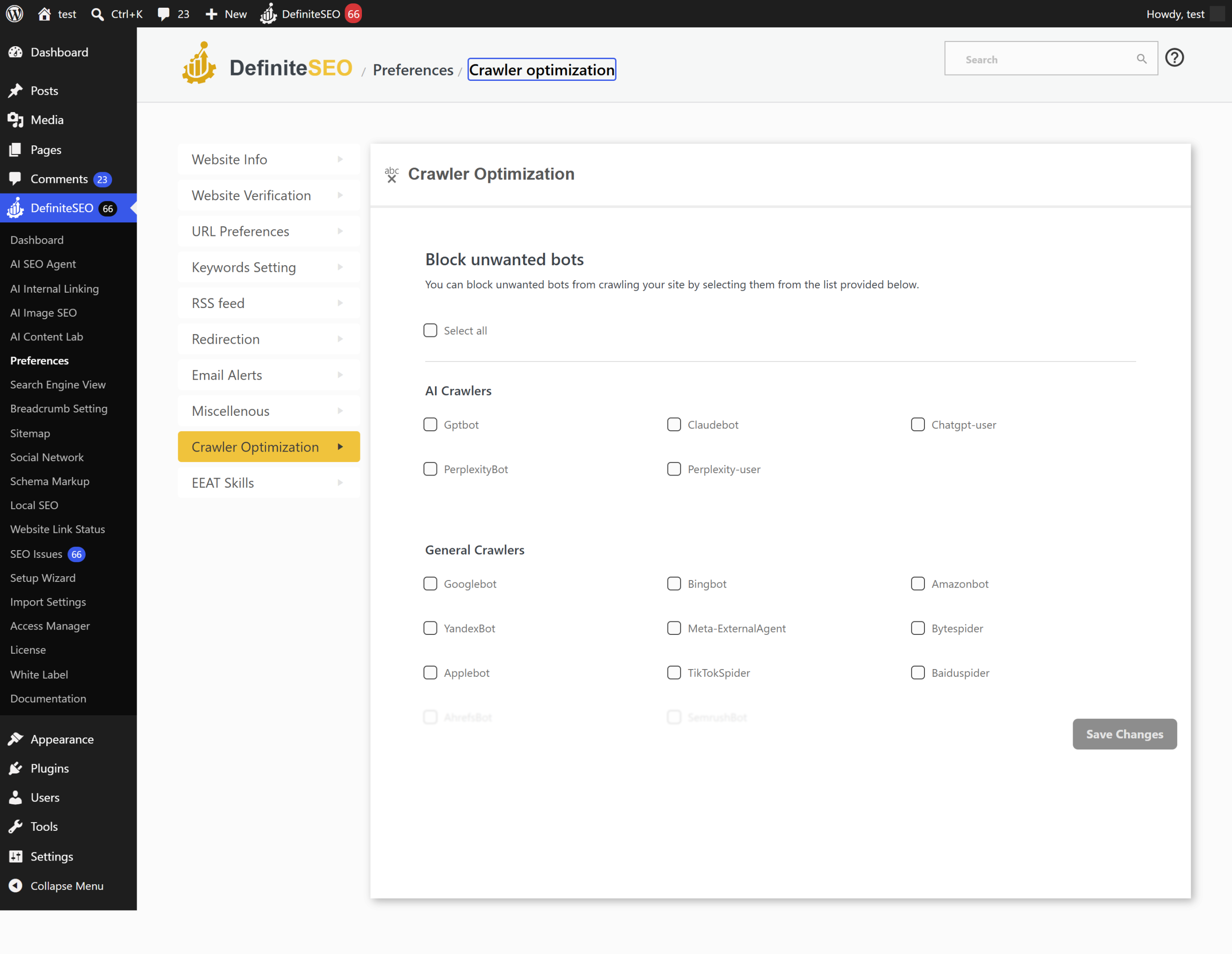Click the Settings sliders icon
This screenshot has width=1232, height=954.
[x=16, y=856]
